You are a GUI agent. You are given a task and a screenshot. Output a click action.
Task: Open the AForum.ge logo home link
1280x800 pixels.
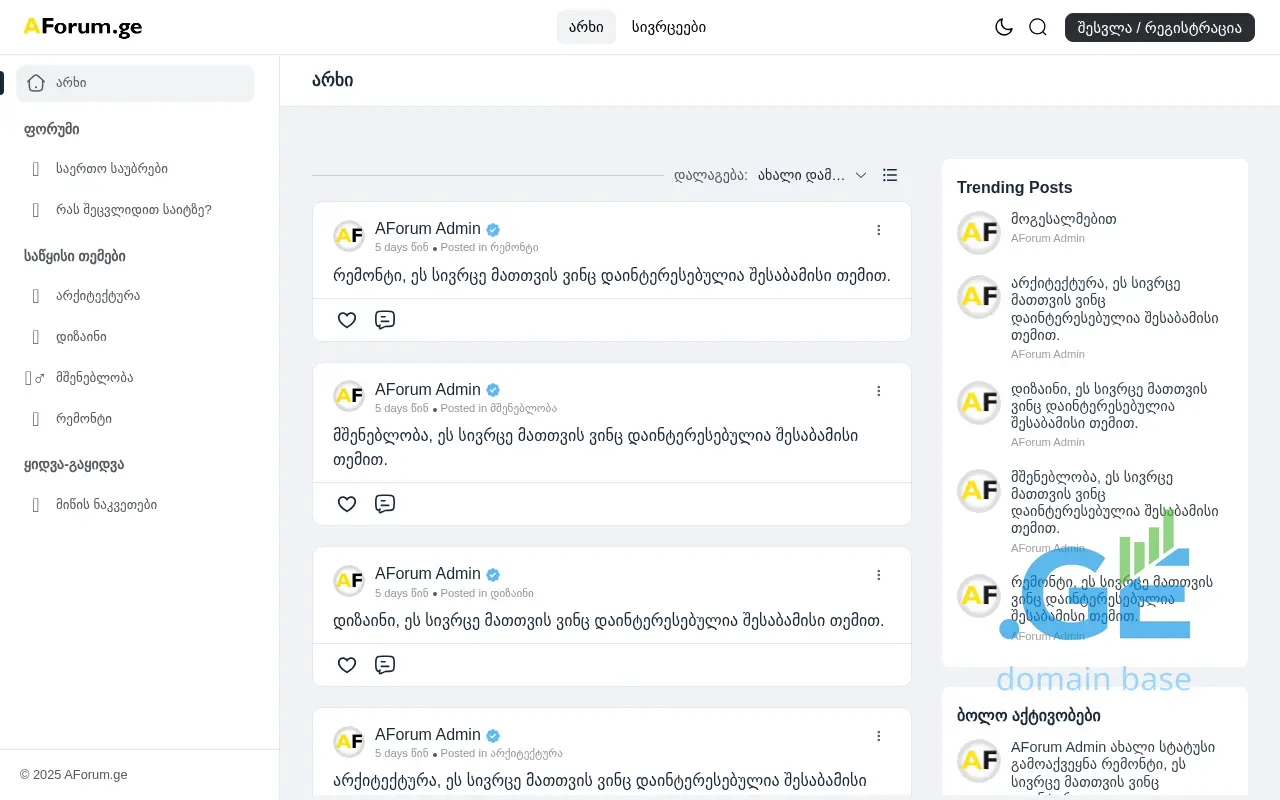(83, 27)
